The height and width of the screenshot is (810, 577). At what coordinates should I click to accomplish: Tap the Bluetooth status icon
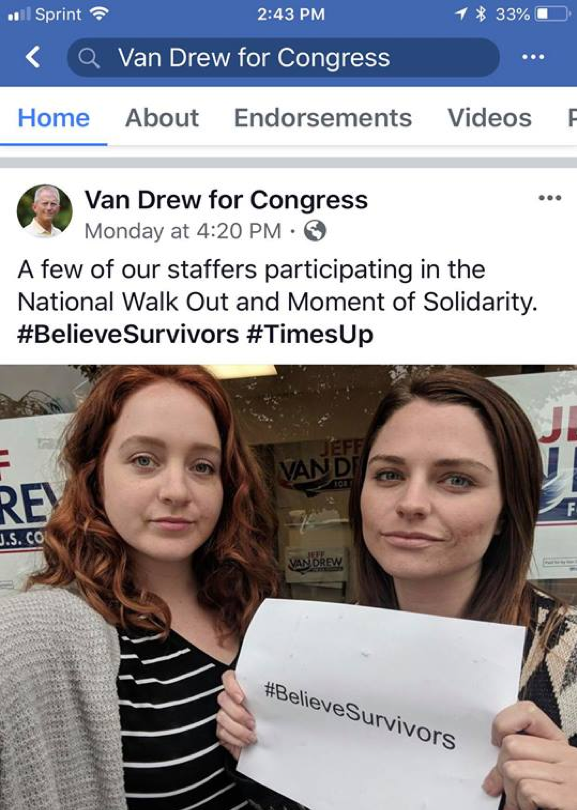click(x=481, y=14)
